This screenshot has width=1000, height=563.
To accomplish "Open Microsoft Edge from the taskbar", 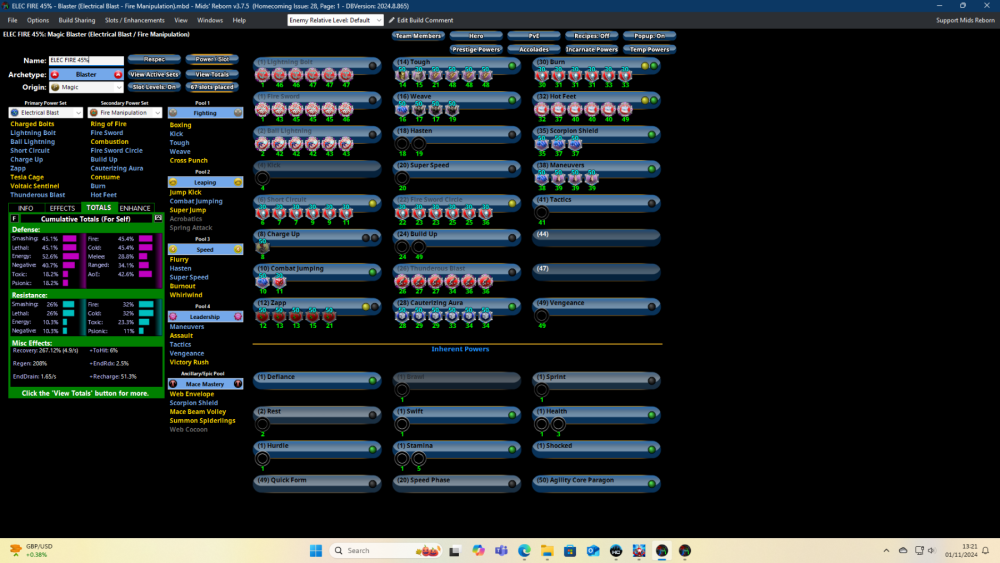I will (x=524, y=551).
